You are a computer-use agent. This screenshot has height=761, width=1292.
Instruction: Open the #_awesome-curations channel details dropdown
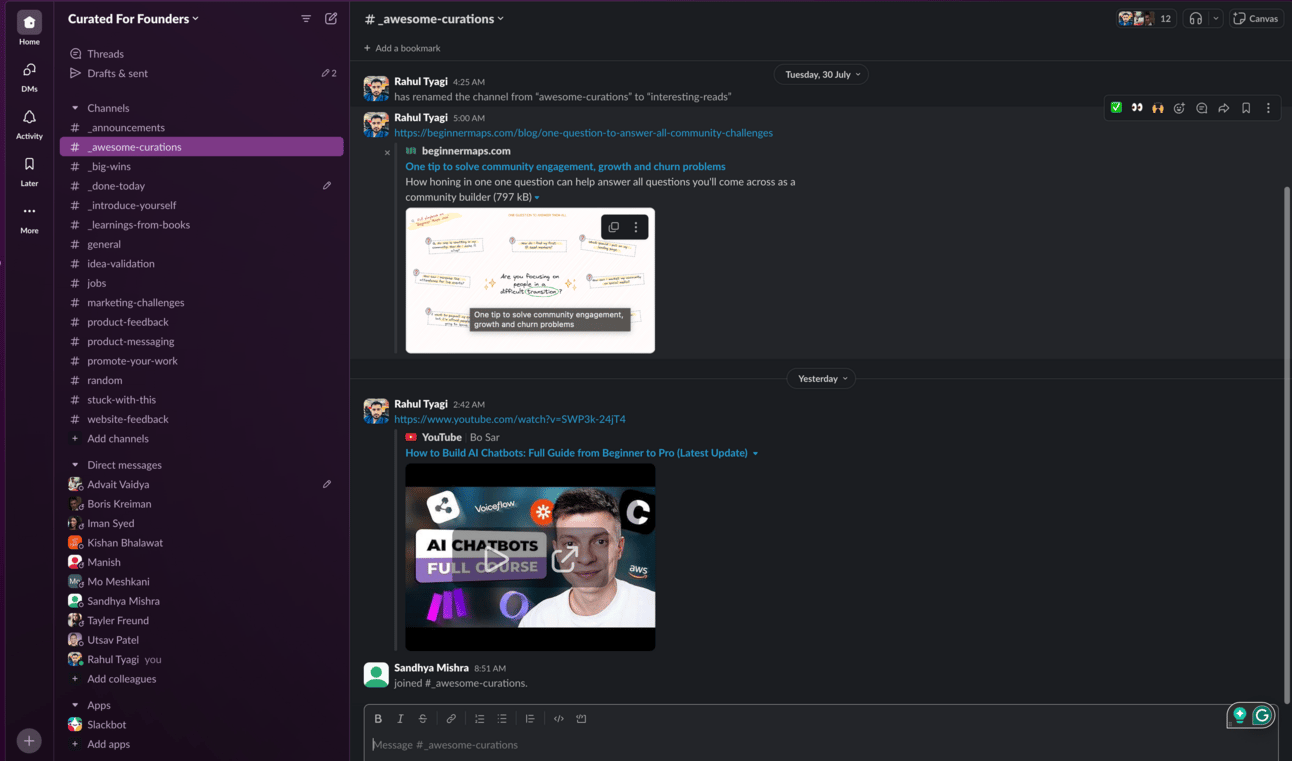(434, 19)
